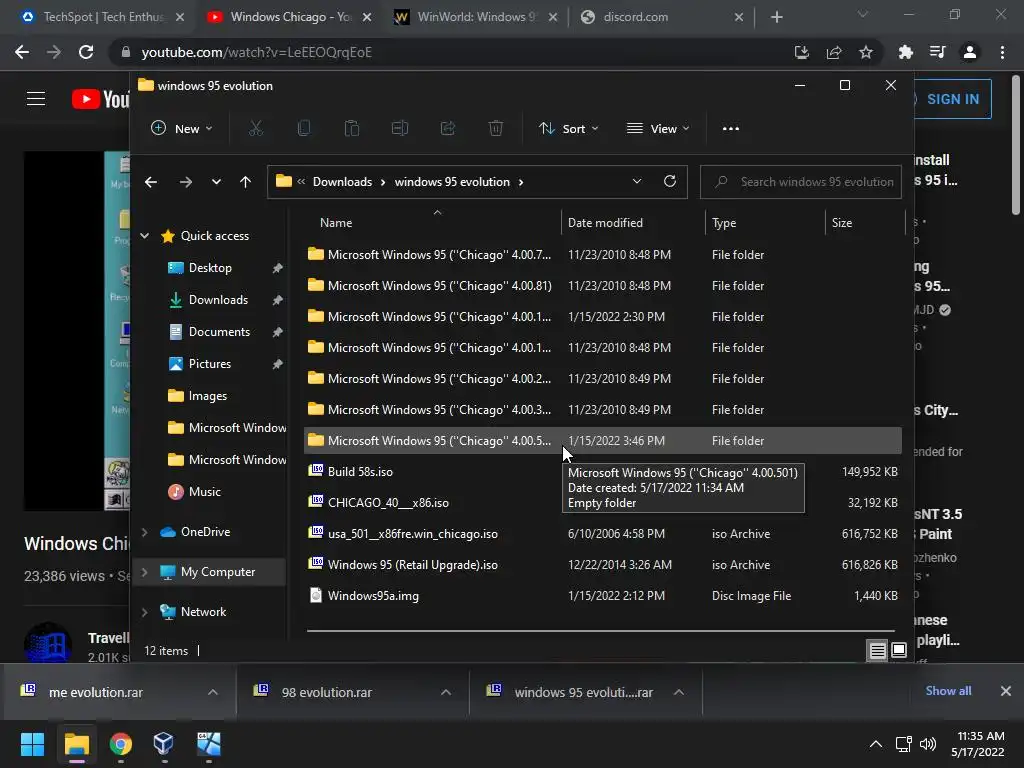This screenshot has height=768, width=1024.
Task: Switch to details view layout icon
Action: (877, 650)
